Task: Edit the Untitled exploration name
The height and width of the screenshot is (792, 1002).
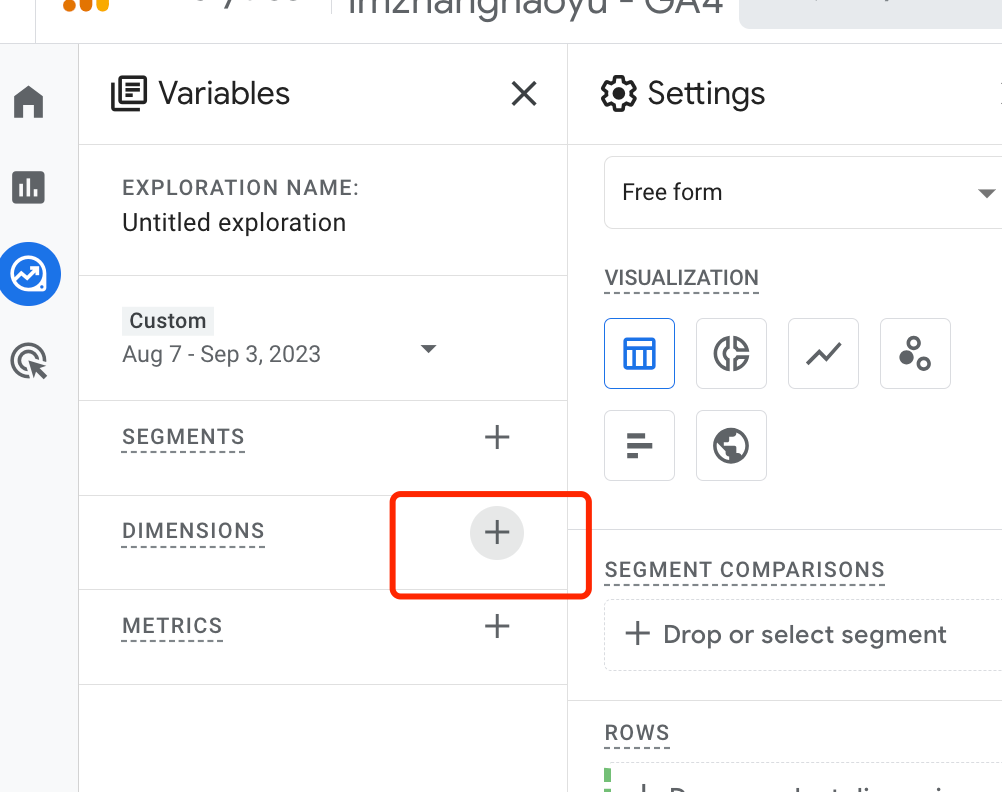Action: 234,223
